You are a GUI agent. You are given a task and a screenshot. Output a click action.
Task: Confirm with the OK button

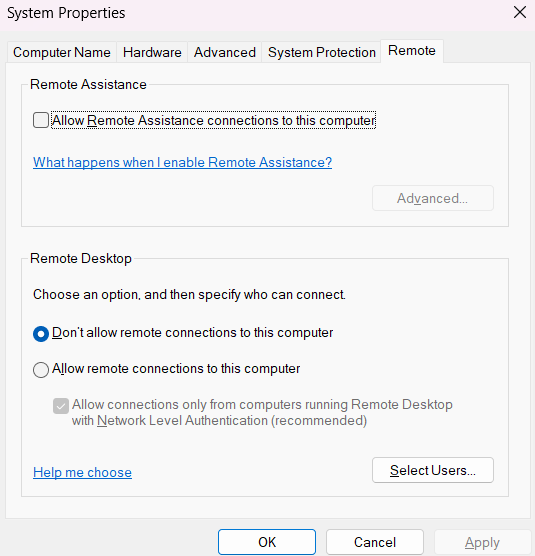coord(267,542)
